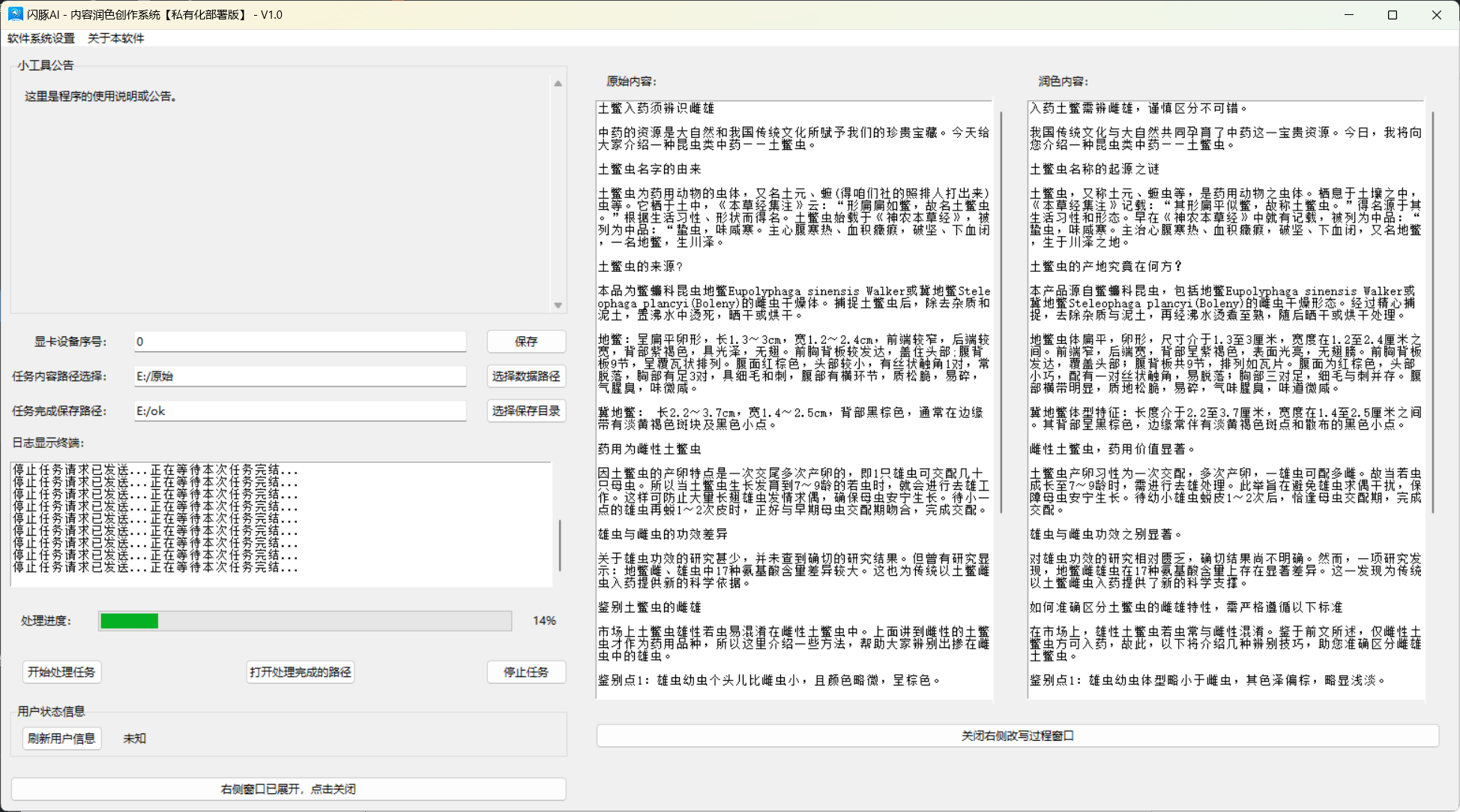Open the 软件系统设置 menu
The image size is (1460, 812).
coord(41,38)
